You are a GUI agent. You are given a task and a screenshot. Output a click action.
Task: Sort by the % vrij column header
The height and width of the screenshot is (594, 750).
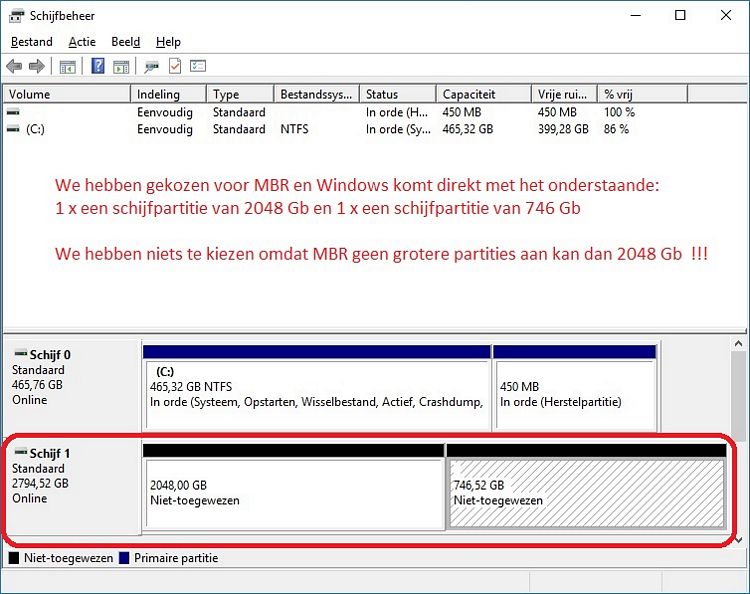tap(643, 94)
